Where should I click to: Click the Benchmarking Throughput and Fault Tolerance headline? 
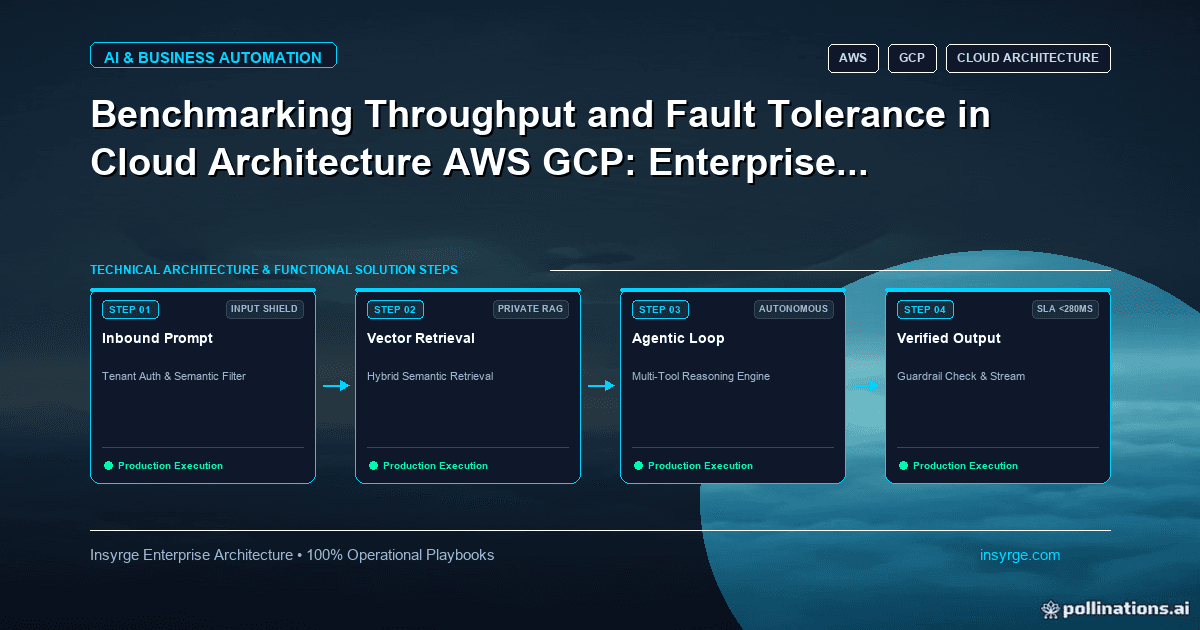coord(540,138)
